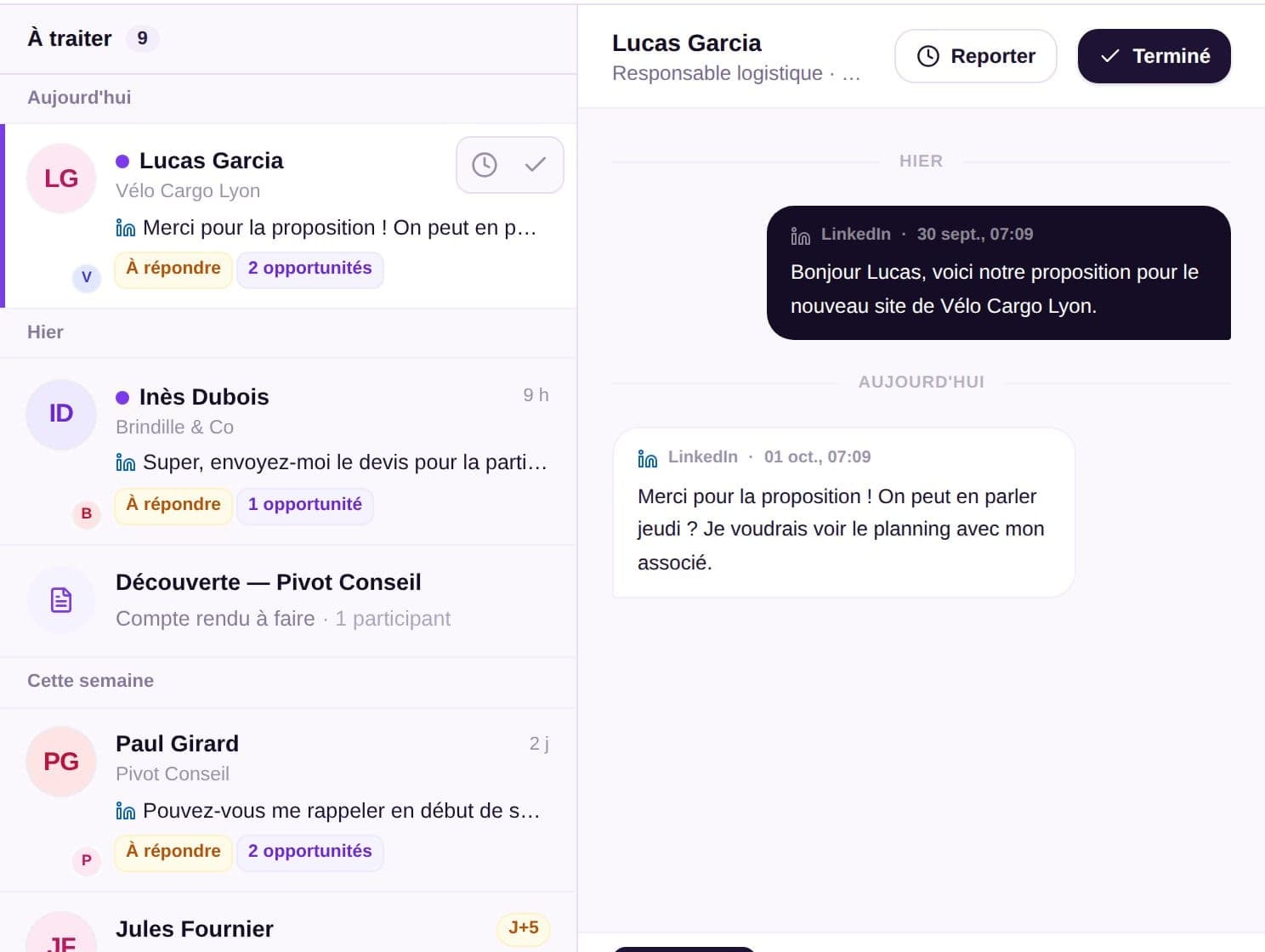Click the Bonjour Lucas outgoing message bubble

[x=999, y=273]
